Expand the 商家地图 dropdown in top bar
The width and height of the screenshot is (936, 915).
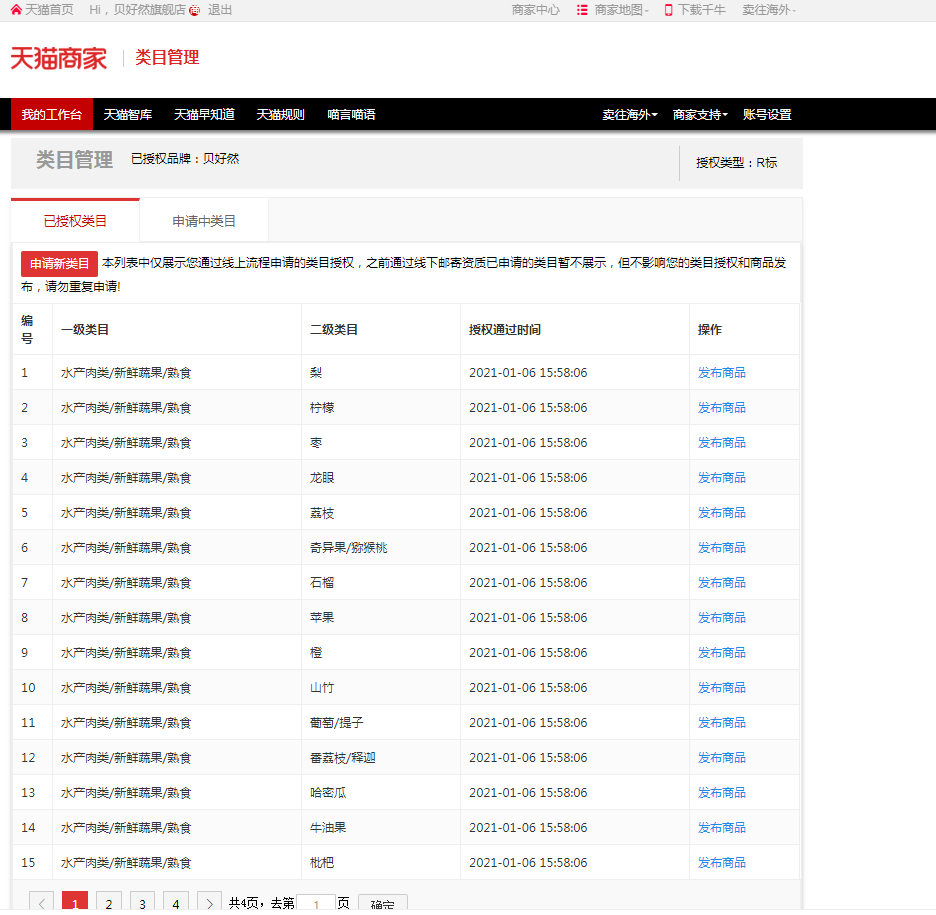(x=621, y=10)
